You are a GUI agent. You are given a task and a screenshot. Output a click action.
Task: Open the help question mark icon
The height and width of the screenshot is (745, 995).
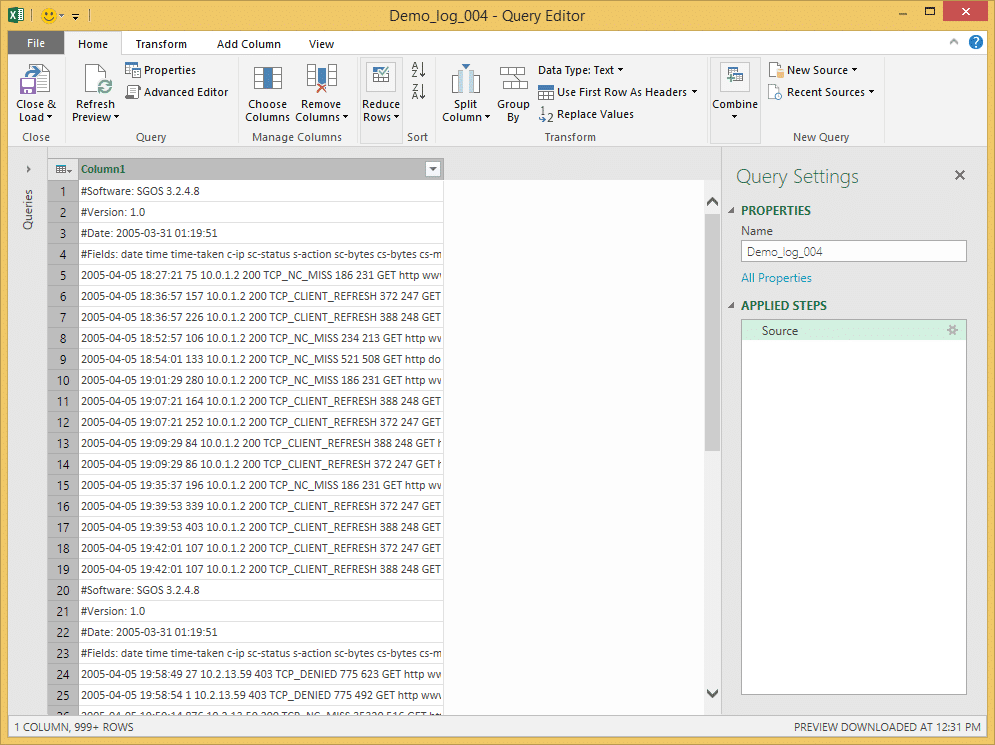coord(975,43)
